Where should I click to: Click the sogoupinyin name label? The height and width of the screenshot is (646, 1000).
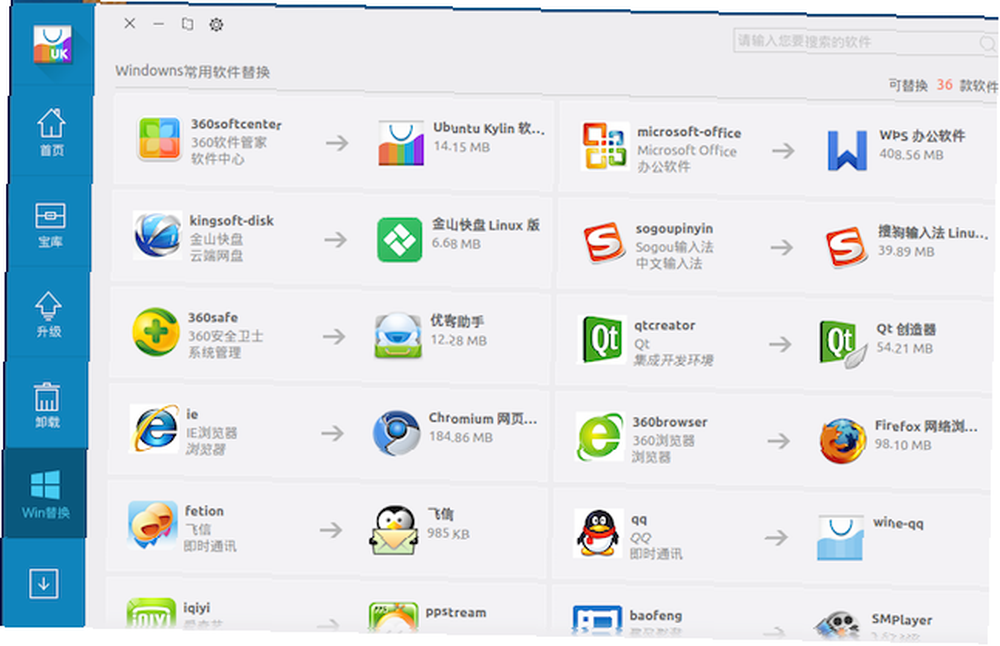click(x=674, y=228)
